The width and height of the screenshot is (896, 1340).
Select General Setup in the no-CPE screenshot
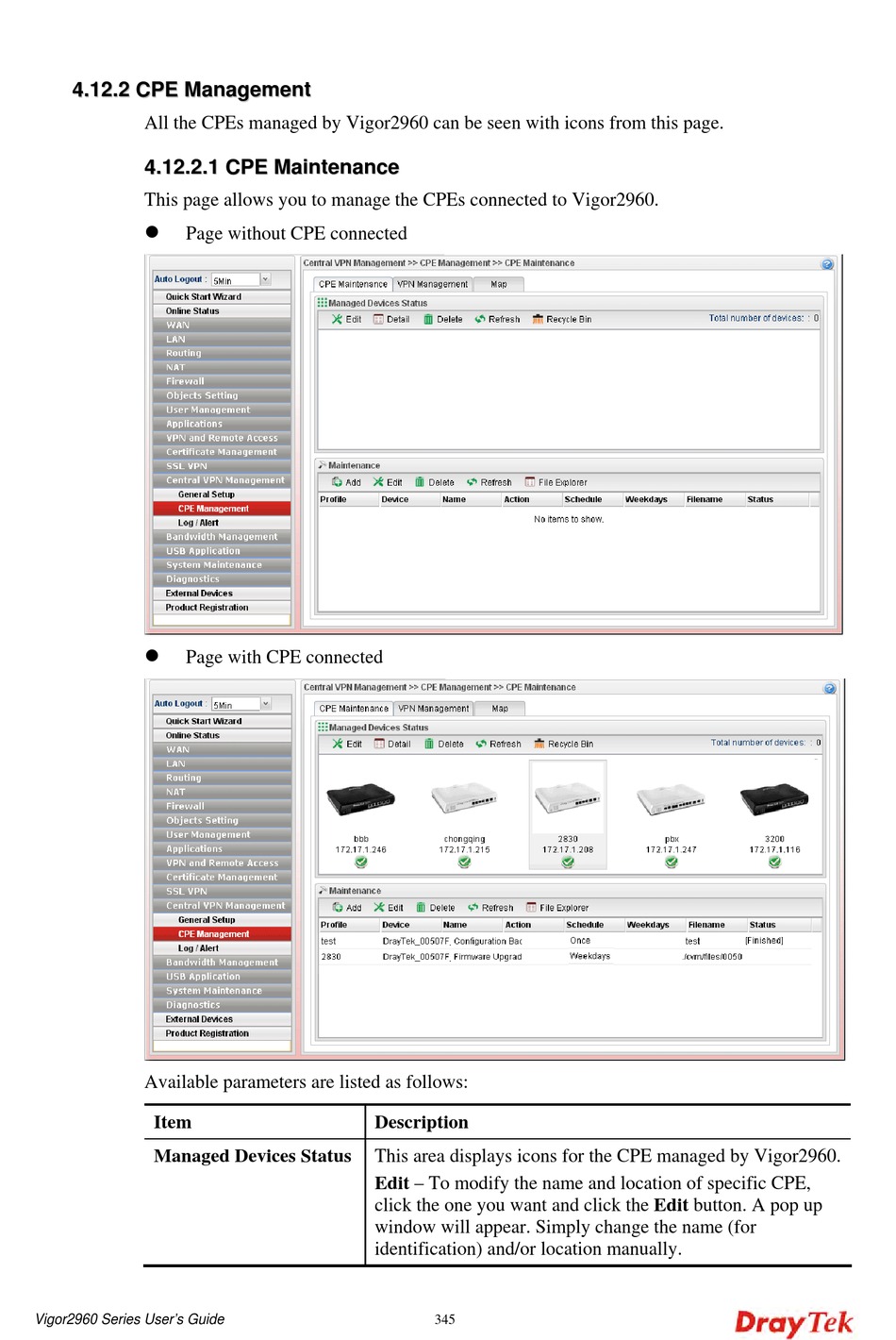click(x=222, y=494)
